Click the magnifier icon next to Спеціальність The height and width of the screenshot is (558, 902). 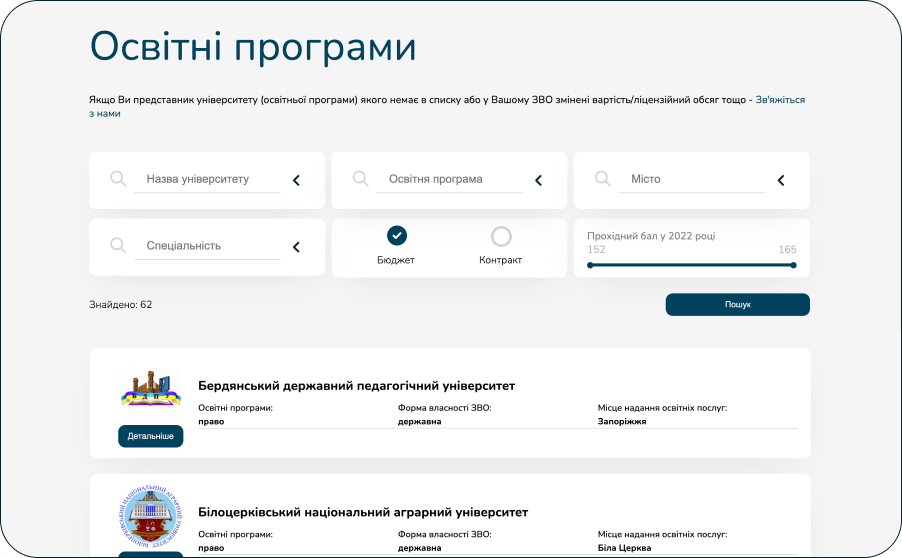118,245
